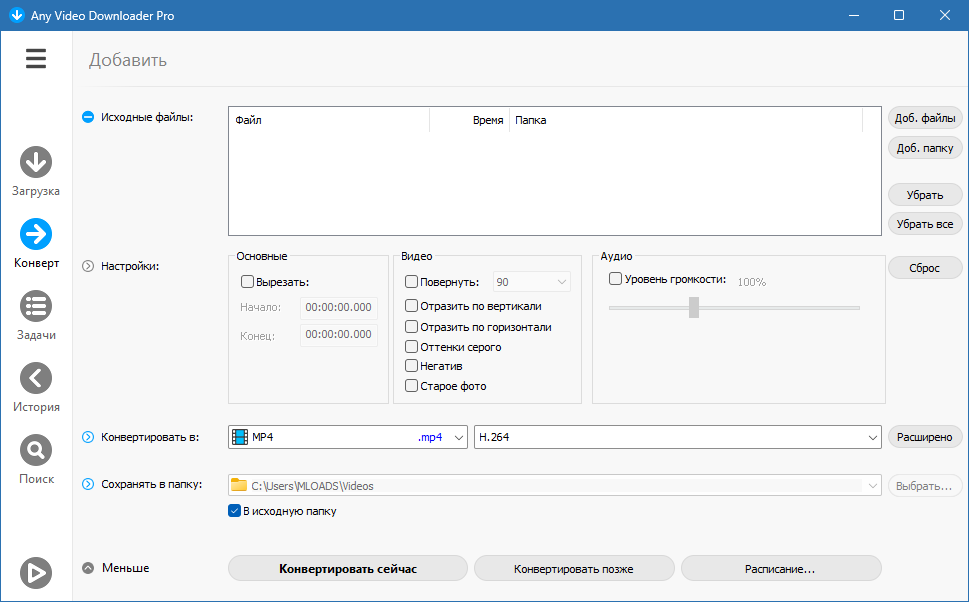Image resolution: width=969 pixels, height=602 pixels.
Task: Click the app logo in title bar
Action: pos(17,15)
